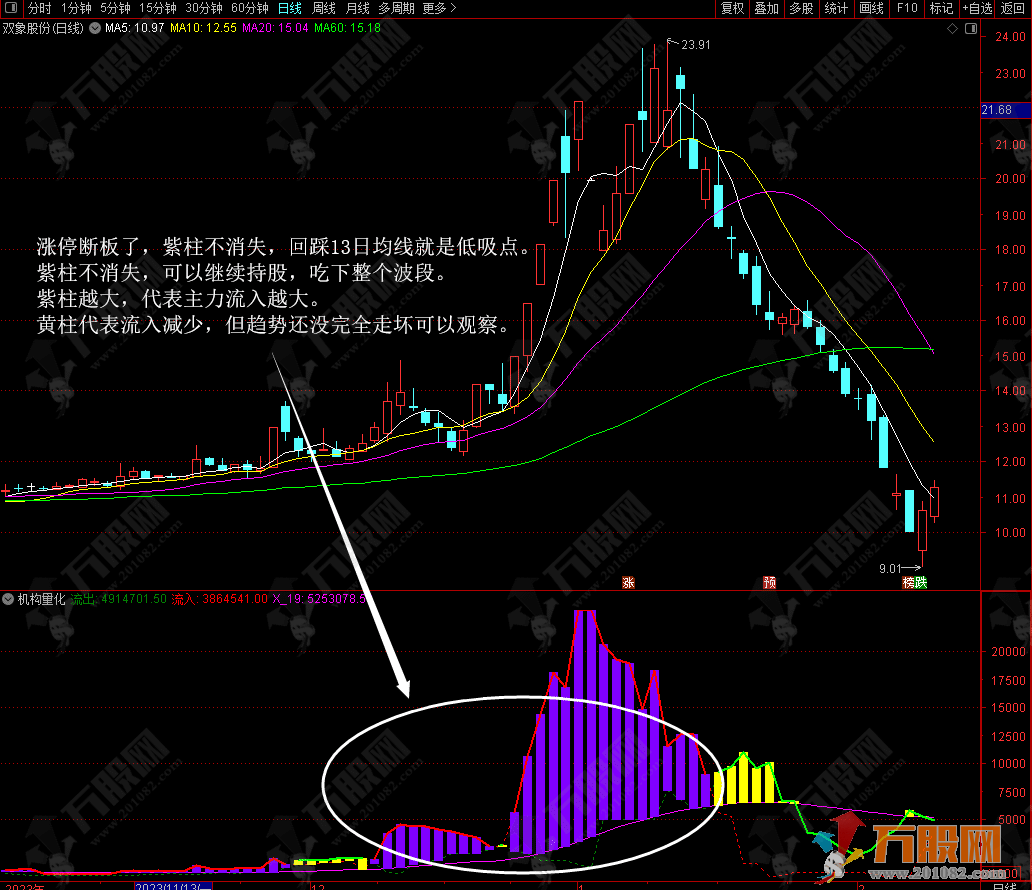The width and height of the screenshot is (1032, 890).
Task: Click the 涨 event marker under chart
Action: (x=629, y=583)
